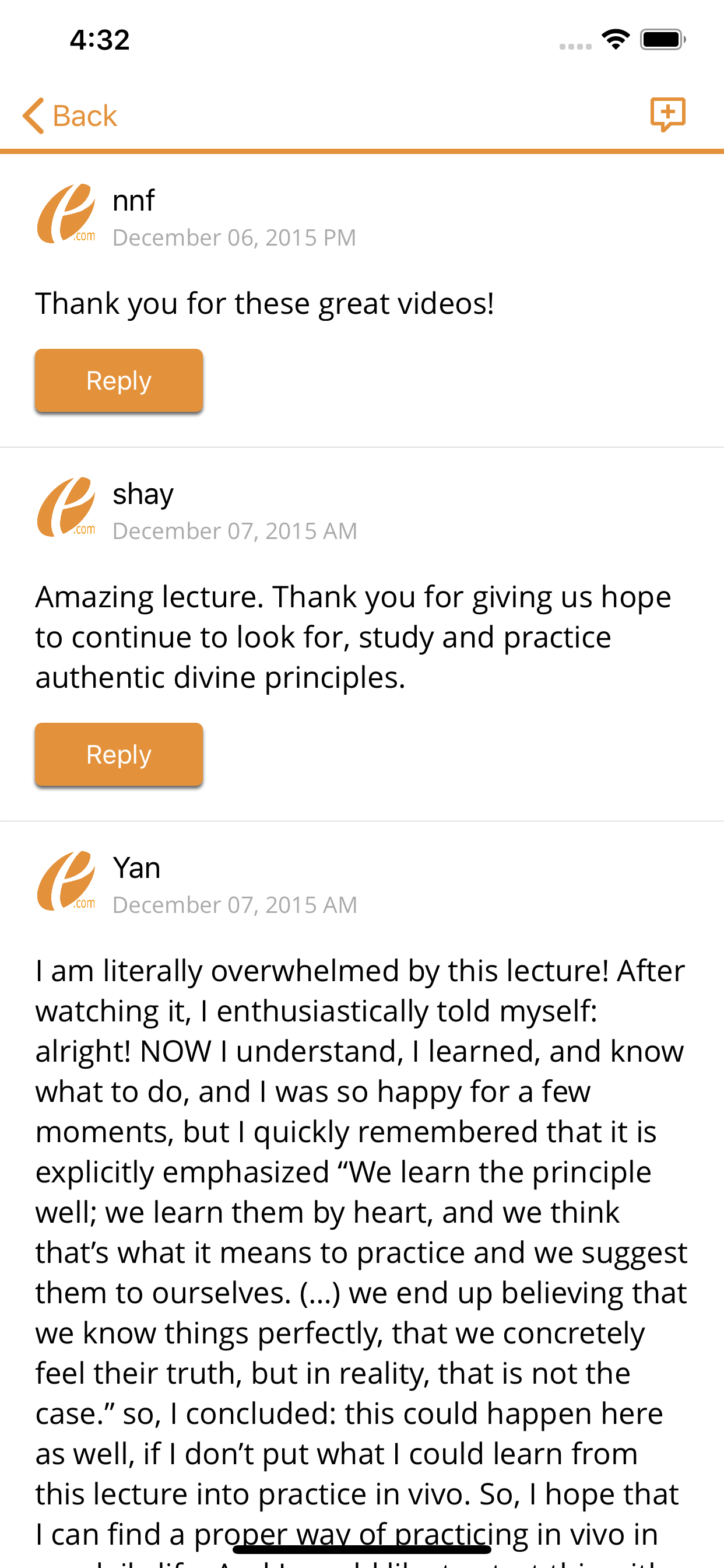724x1568 pixels.
Task: Open shay's profile avatar
Action: point(66,507)
